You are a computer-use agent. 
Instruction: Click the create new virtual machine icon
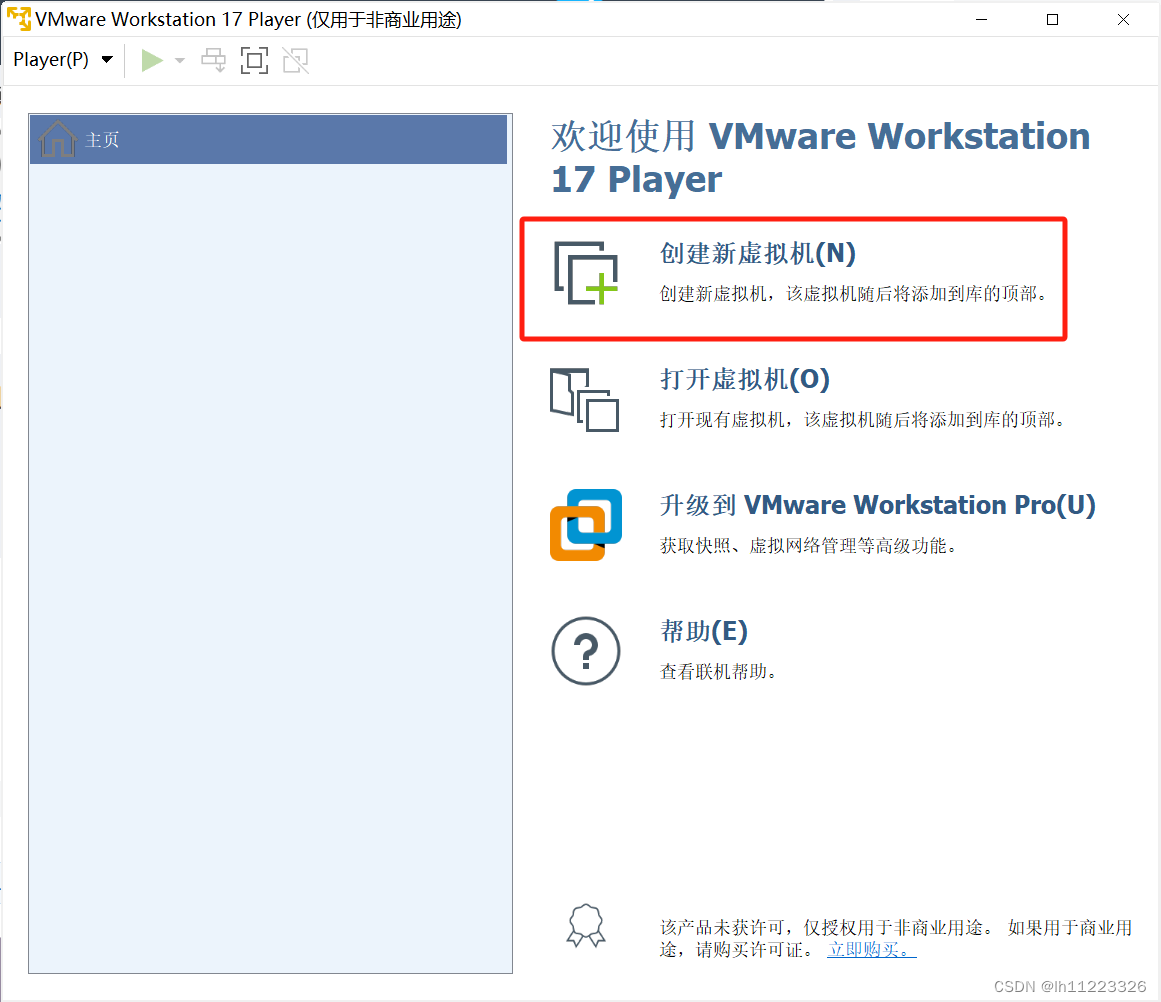point(586,273)
